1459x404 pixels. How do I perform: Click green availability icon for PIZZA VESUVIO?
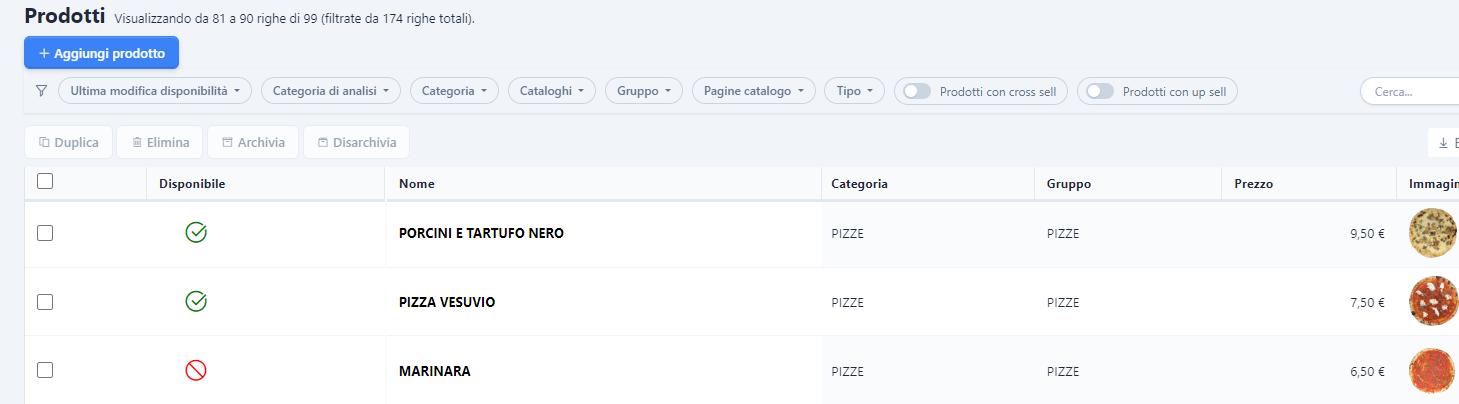tap(196, 301)
